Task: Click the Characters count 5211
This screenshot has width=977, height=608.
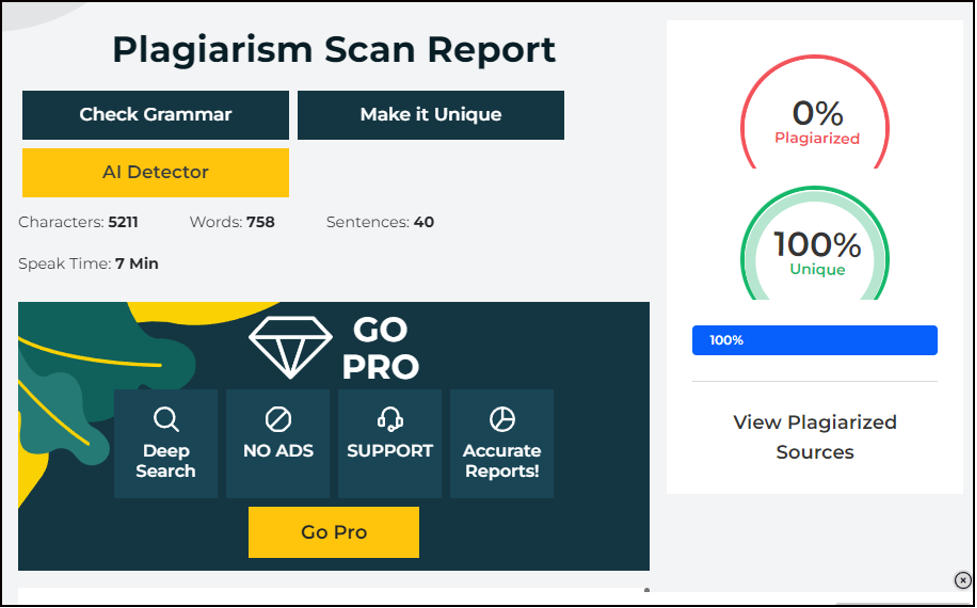Action: tap(123, 222)
